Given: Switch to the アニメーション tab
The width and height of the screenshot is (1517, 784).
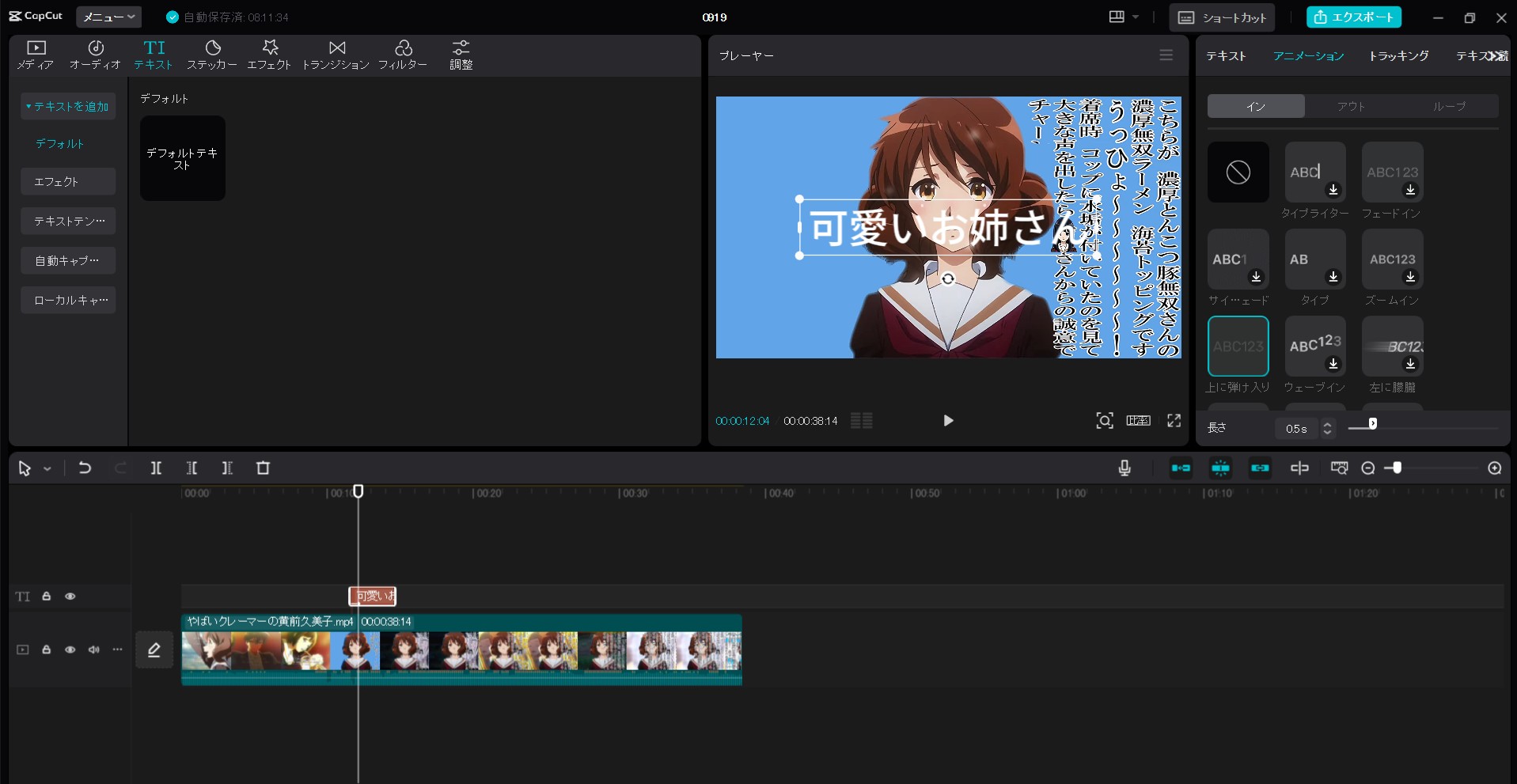Looking at the screenshot, I should click(1308, 55).
